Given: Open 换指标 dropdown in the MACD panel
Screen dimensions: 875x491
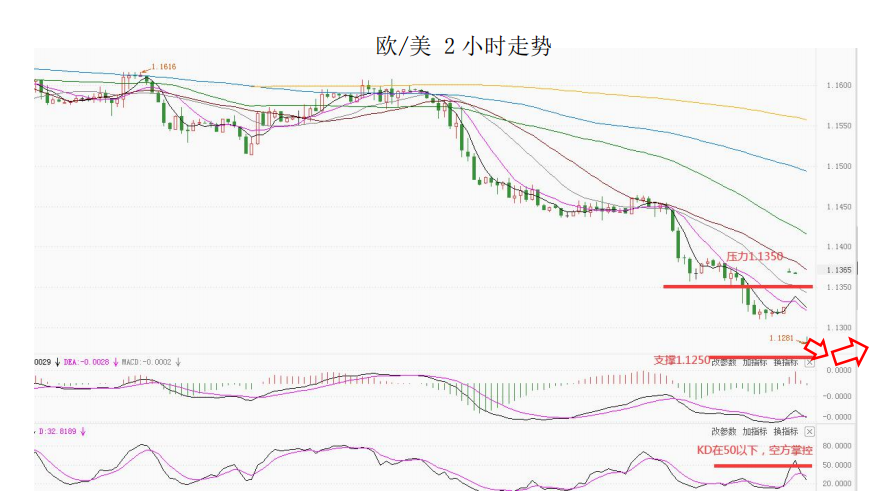Looking at the screenshot, I should pyautogui.click(x=786, y=362).
